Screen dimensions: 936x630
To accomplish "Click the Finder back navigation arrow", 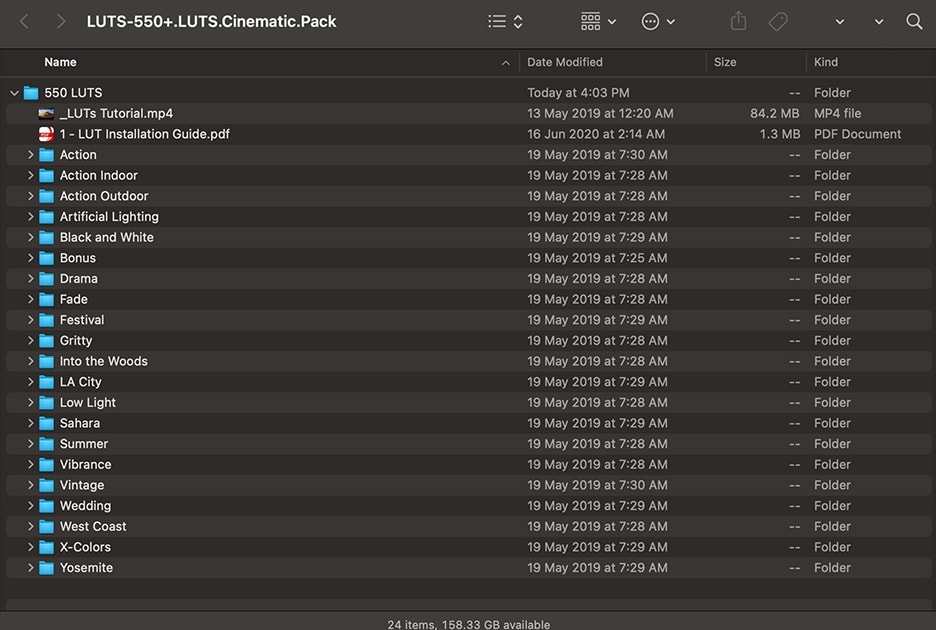I will click(x=24, y=22).
